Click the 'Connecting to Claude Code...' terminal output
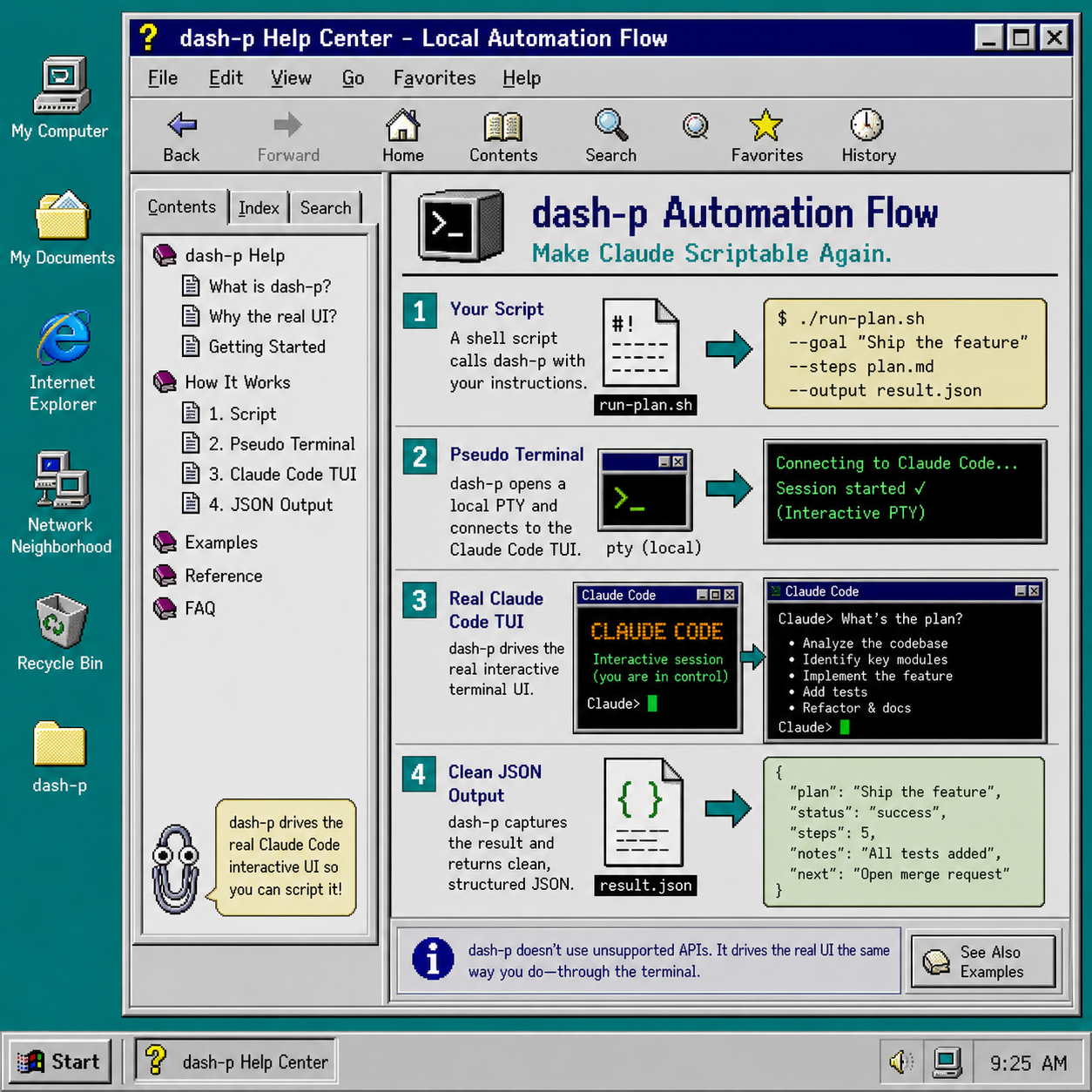 point(905,492)
